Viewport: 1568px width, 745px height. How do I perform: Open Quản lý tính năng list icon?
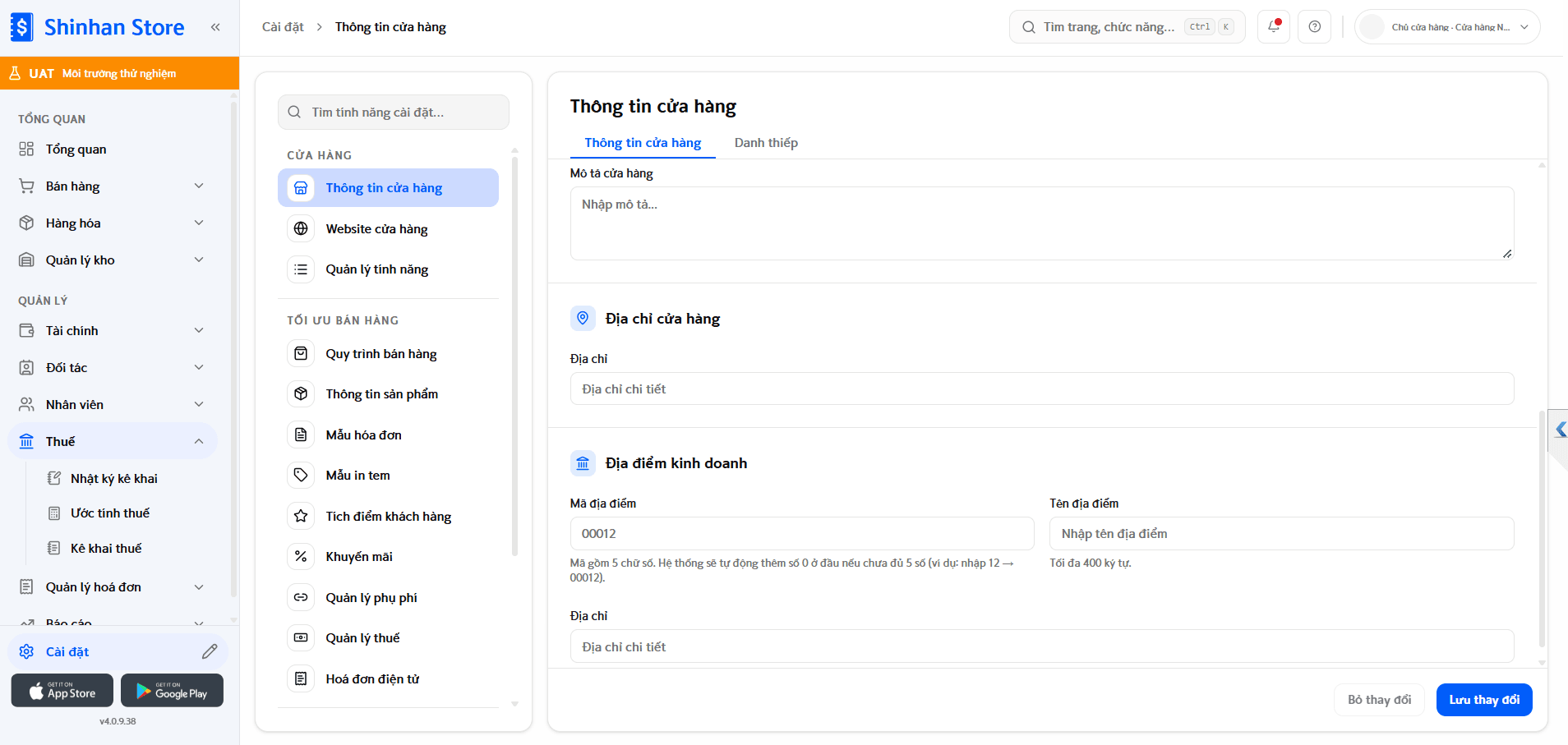pyautogui.click(x=301, y=269)
